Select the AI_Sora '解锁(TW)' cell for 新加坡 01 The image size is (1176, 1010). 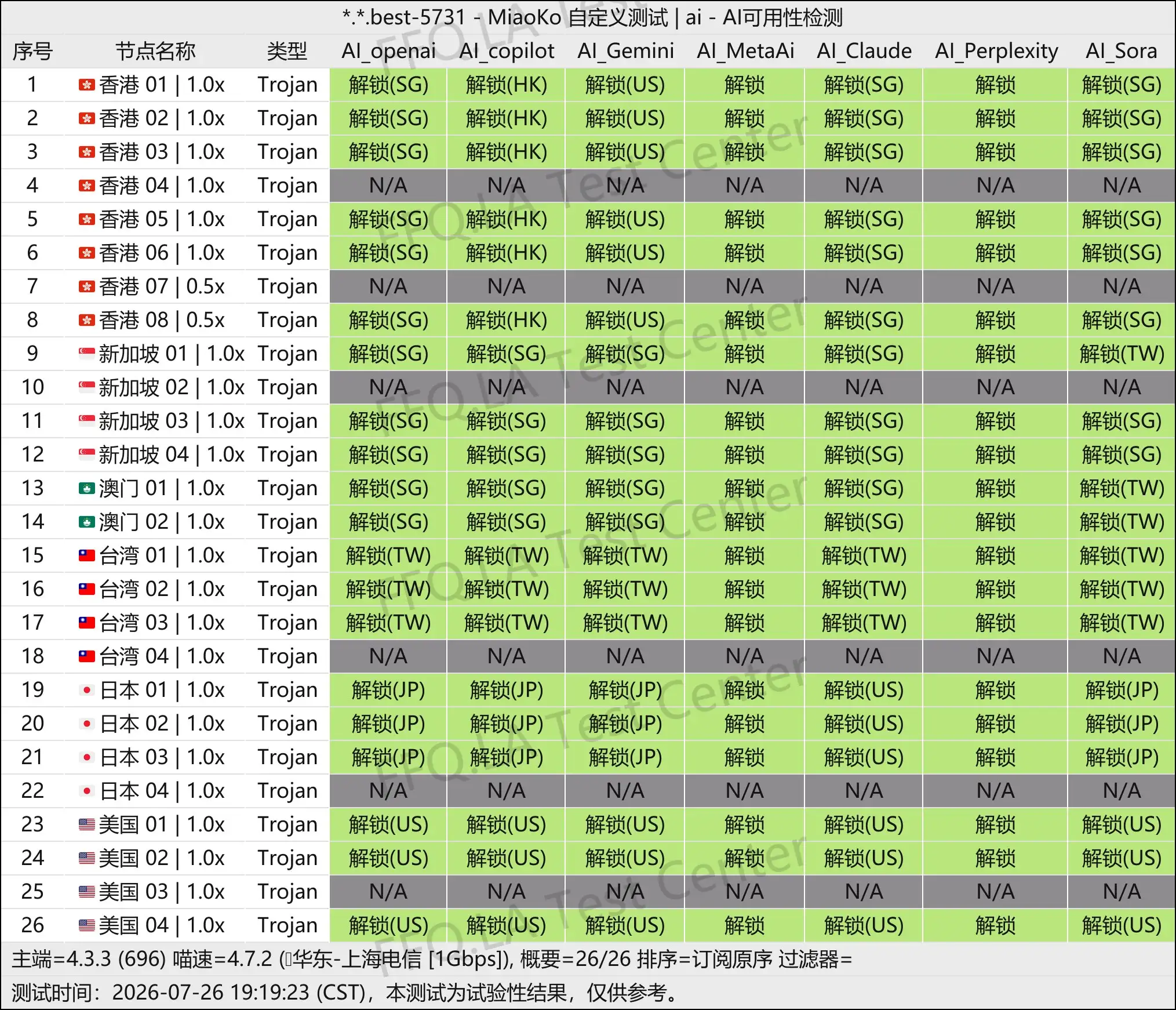click(1122, 354)
